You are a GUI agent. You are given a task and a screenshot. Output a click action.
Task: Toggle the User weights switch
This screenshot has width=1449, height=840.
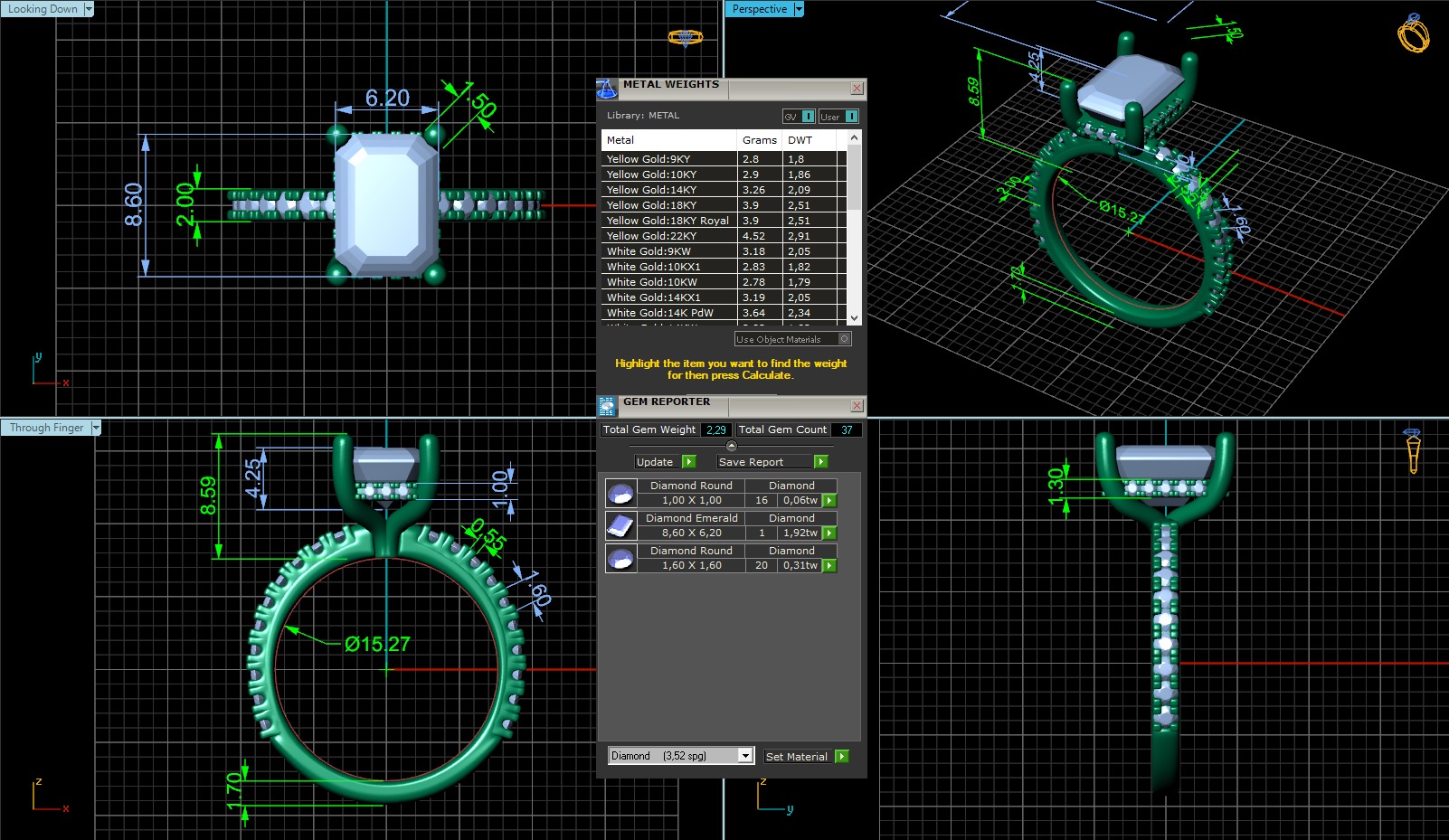838,117
